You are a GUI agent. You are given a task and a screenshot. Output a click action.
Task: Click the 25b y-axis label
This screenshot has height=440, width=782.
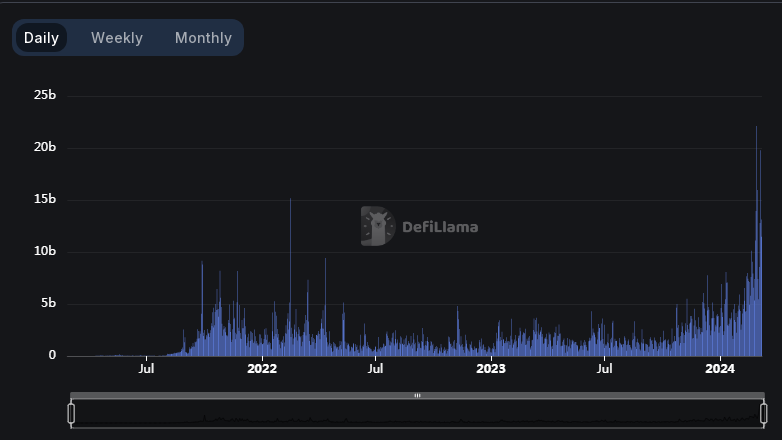tap(45, 95)
